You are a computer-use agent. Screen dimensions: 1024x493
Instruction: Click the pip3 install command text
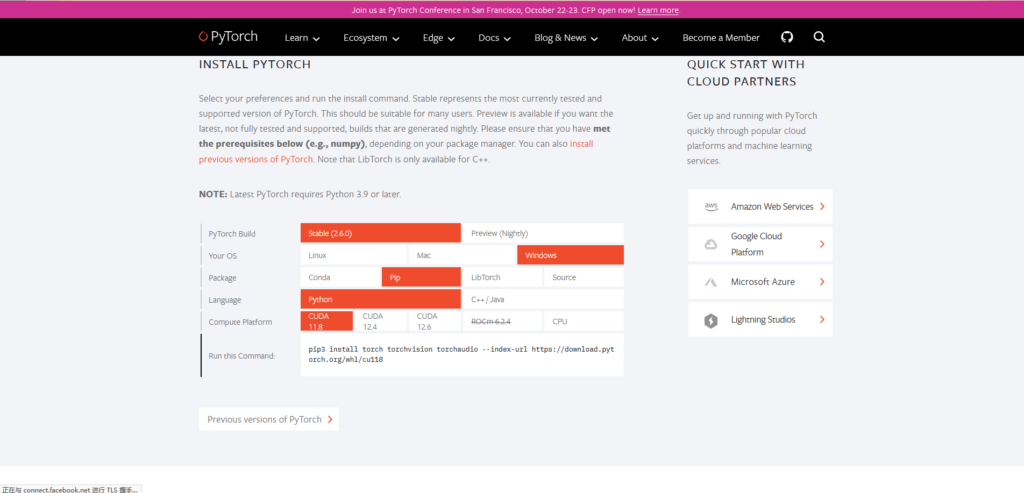coord(461,354)
